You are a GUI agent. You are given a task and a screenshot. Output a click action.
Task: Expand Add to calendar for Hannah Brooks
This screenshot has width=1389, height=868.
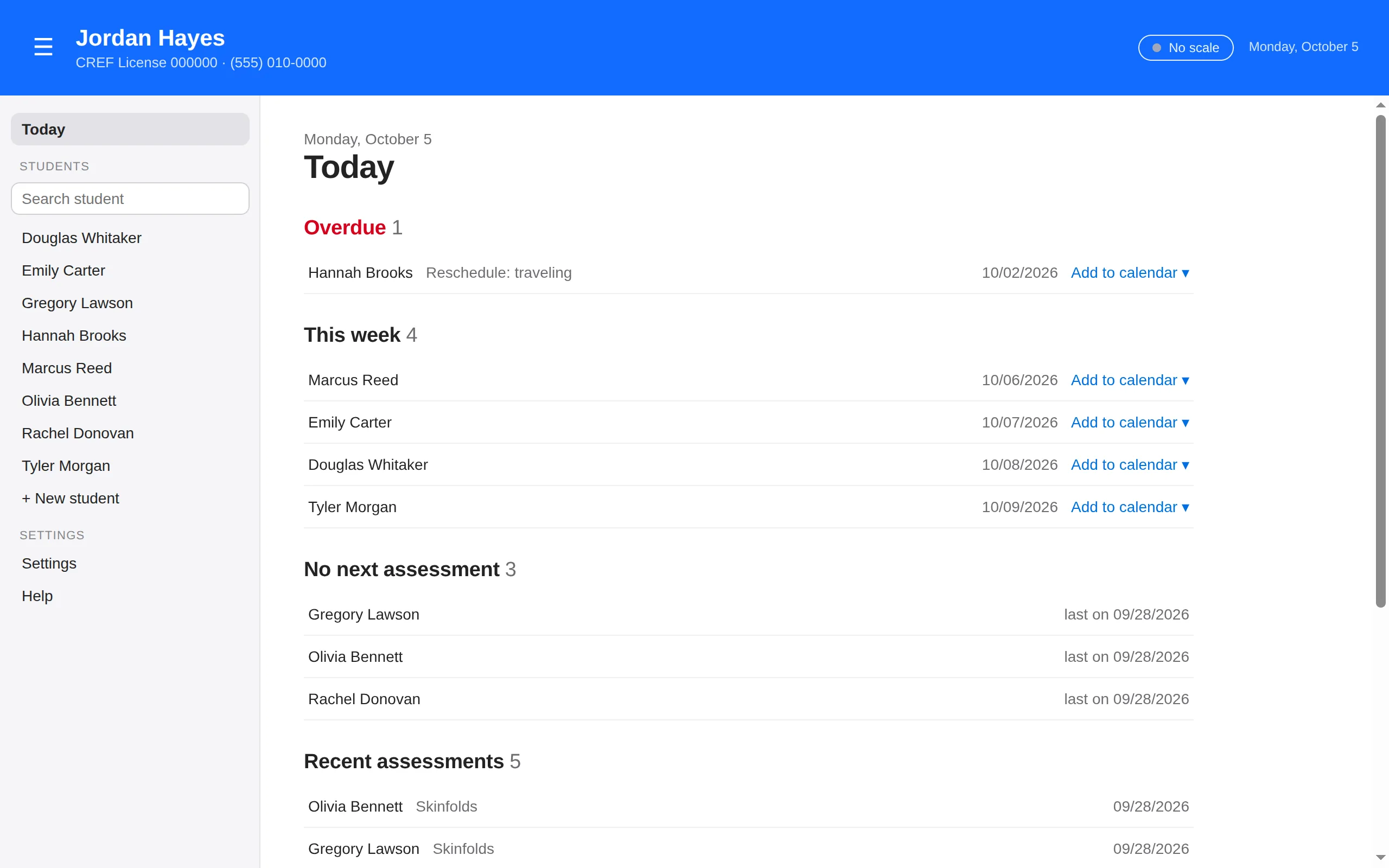pyautogui.click(x=1130, y=273)
